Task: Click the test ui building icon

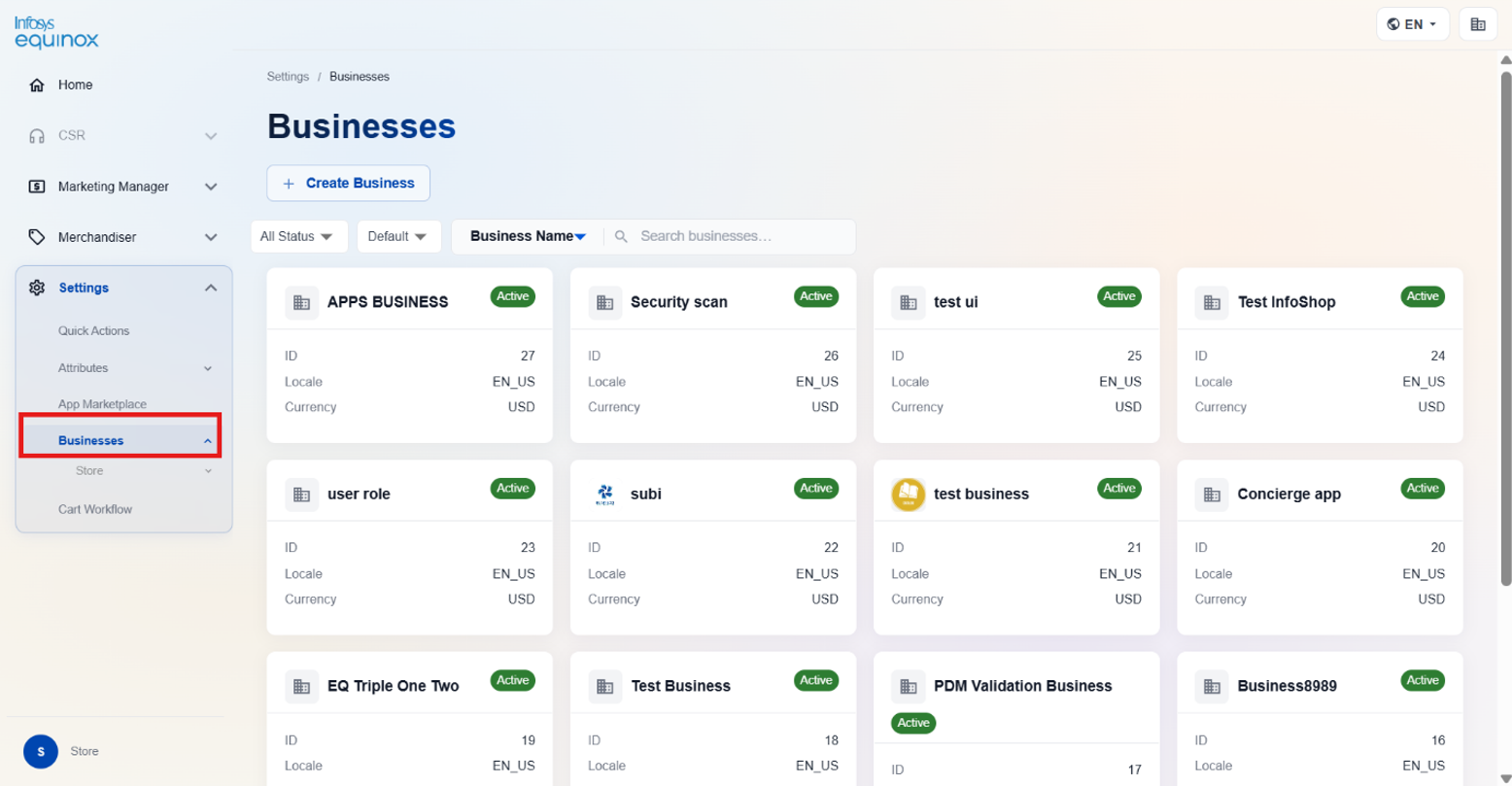Action: [908, 302]
